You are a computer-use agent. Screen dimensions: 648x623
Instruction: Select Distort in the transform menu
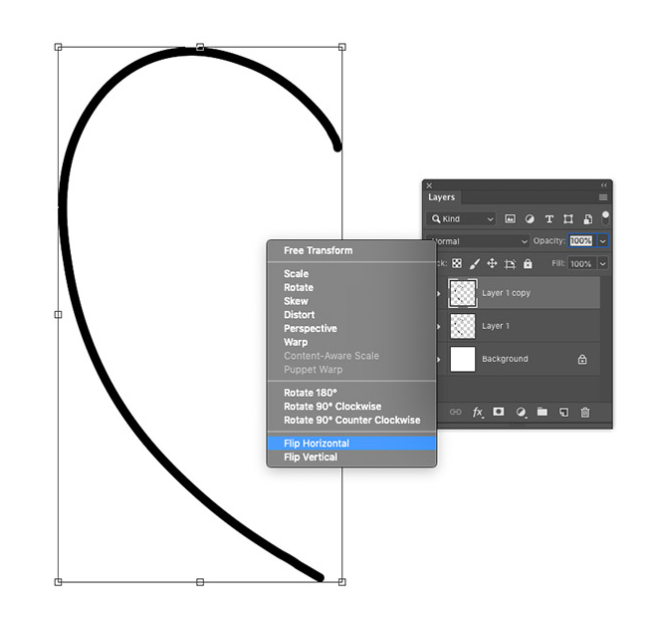tap(352, 314)
